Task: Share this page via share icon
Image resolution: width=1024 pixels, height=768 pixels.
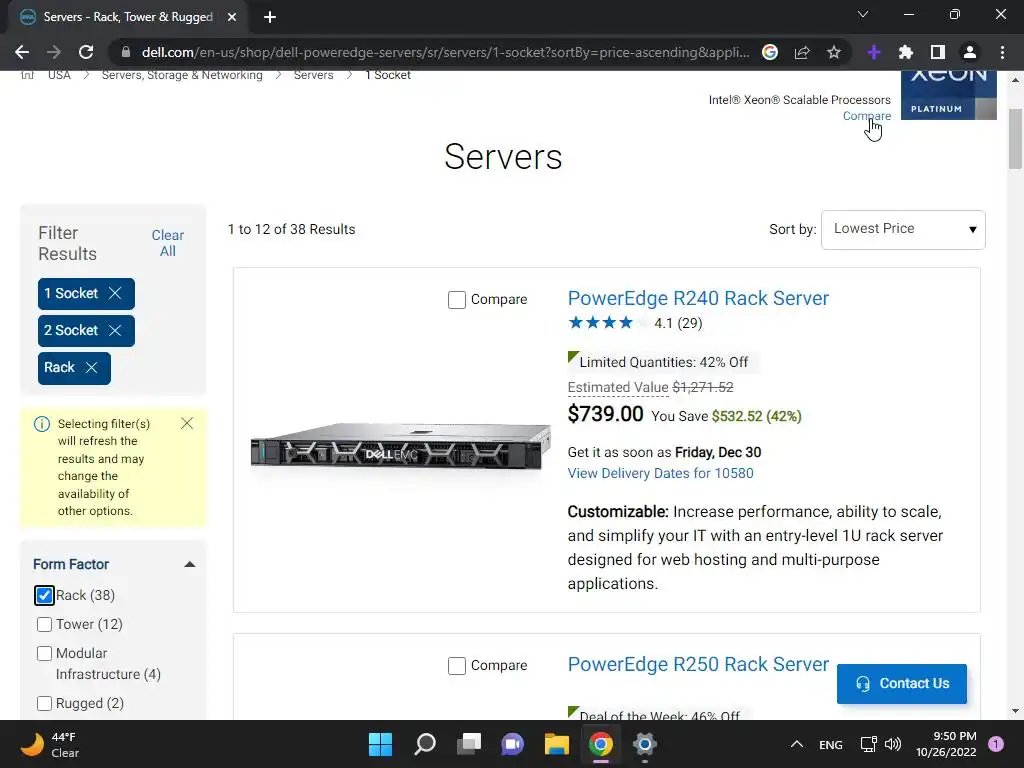Action: [802, 52]
